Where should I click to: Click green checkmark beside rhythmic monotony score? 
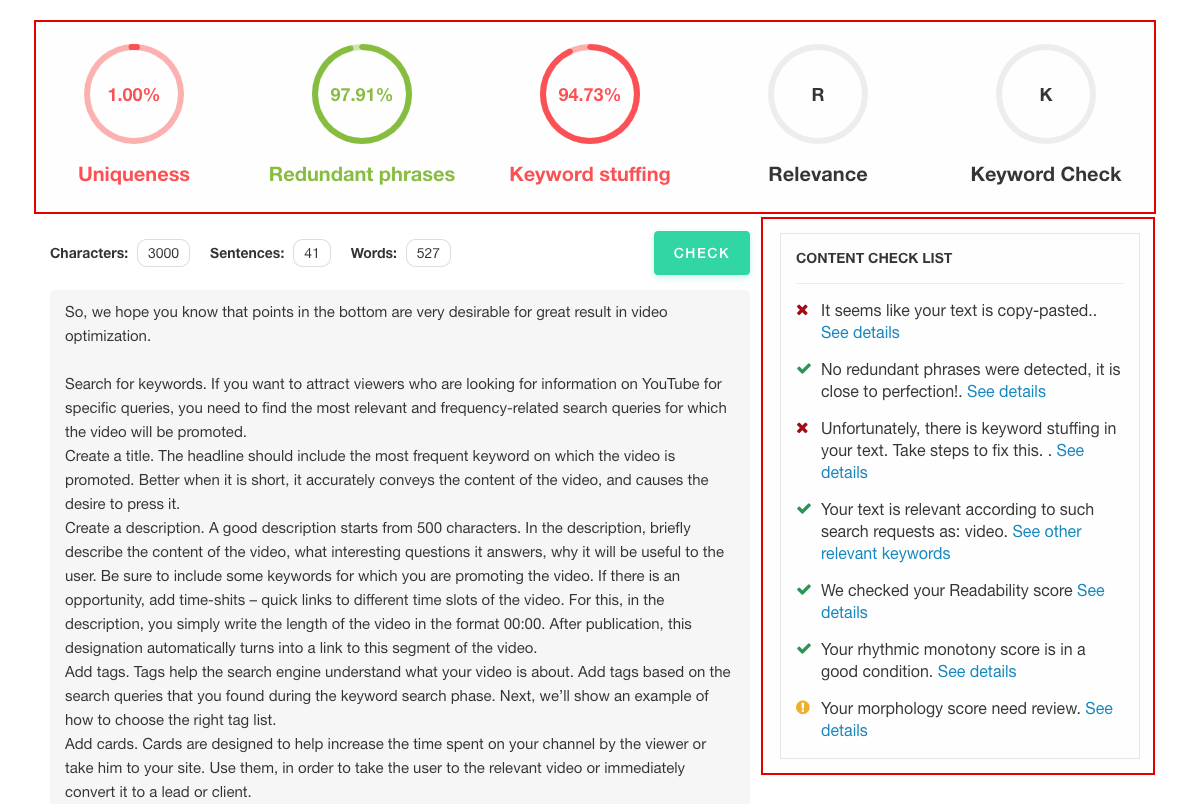pos(803,649)
